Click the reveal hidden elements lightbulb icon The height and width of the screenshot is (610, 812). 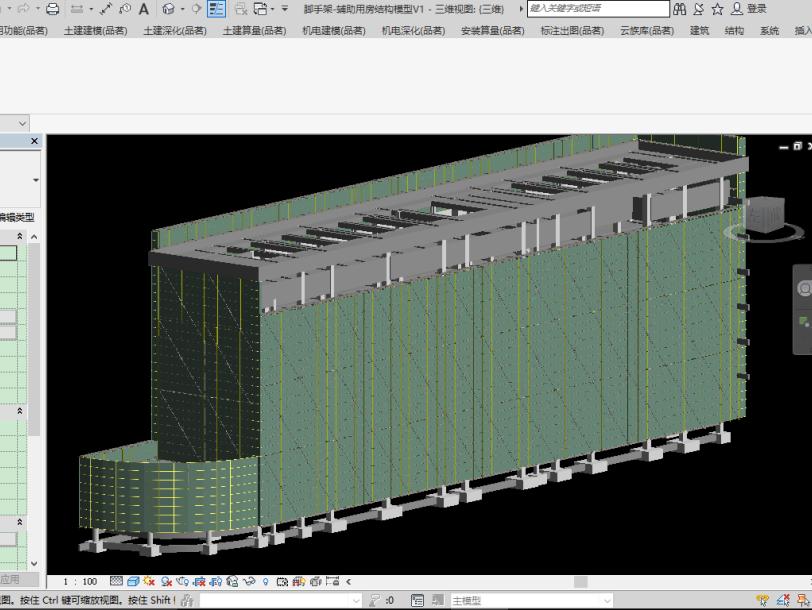[266, 581]
